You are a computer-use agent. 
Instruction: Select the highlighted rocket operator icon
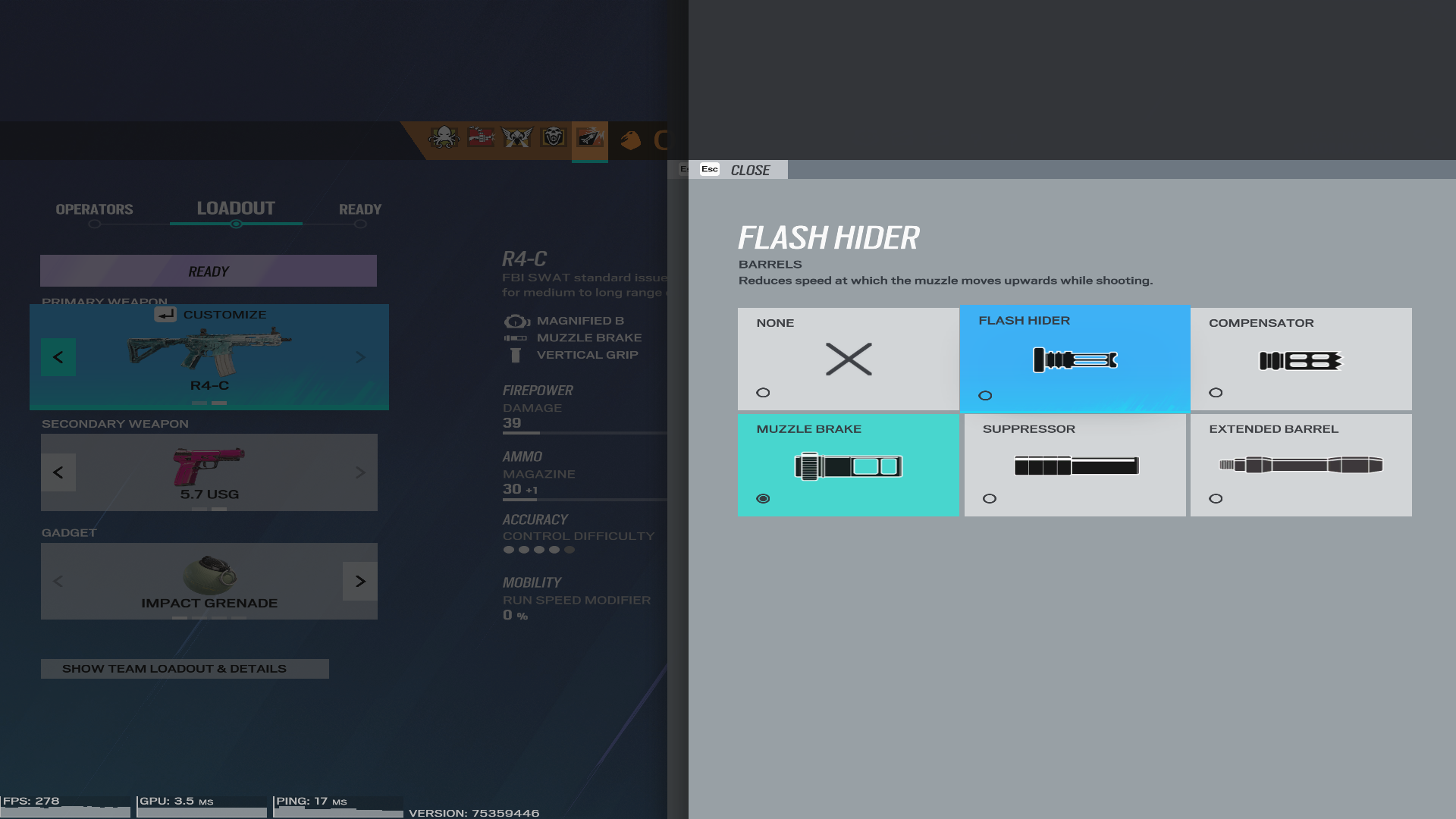[x=590, y=138]
